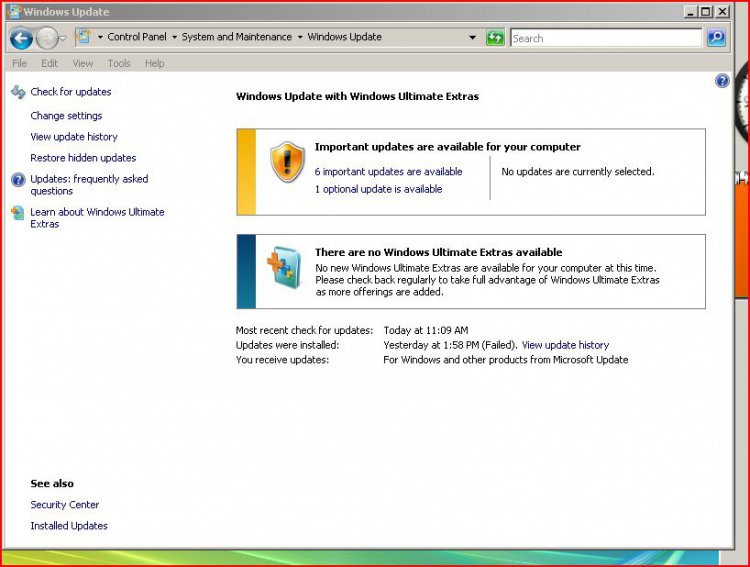Click Control Panel breadcrumb text
Screen dimensions: 750x567
[137, 37]
